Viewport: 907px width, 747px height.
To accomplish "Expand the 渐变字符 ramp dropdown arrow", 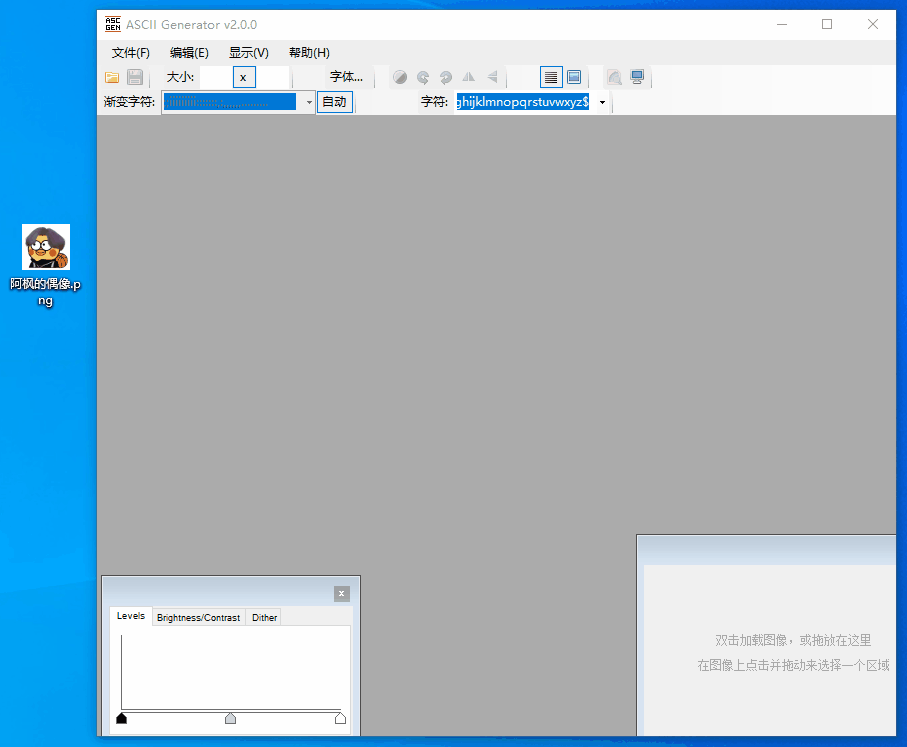I will (x=309, y=102).
